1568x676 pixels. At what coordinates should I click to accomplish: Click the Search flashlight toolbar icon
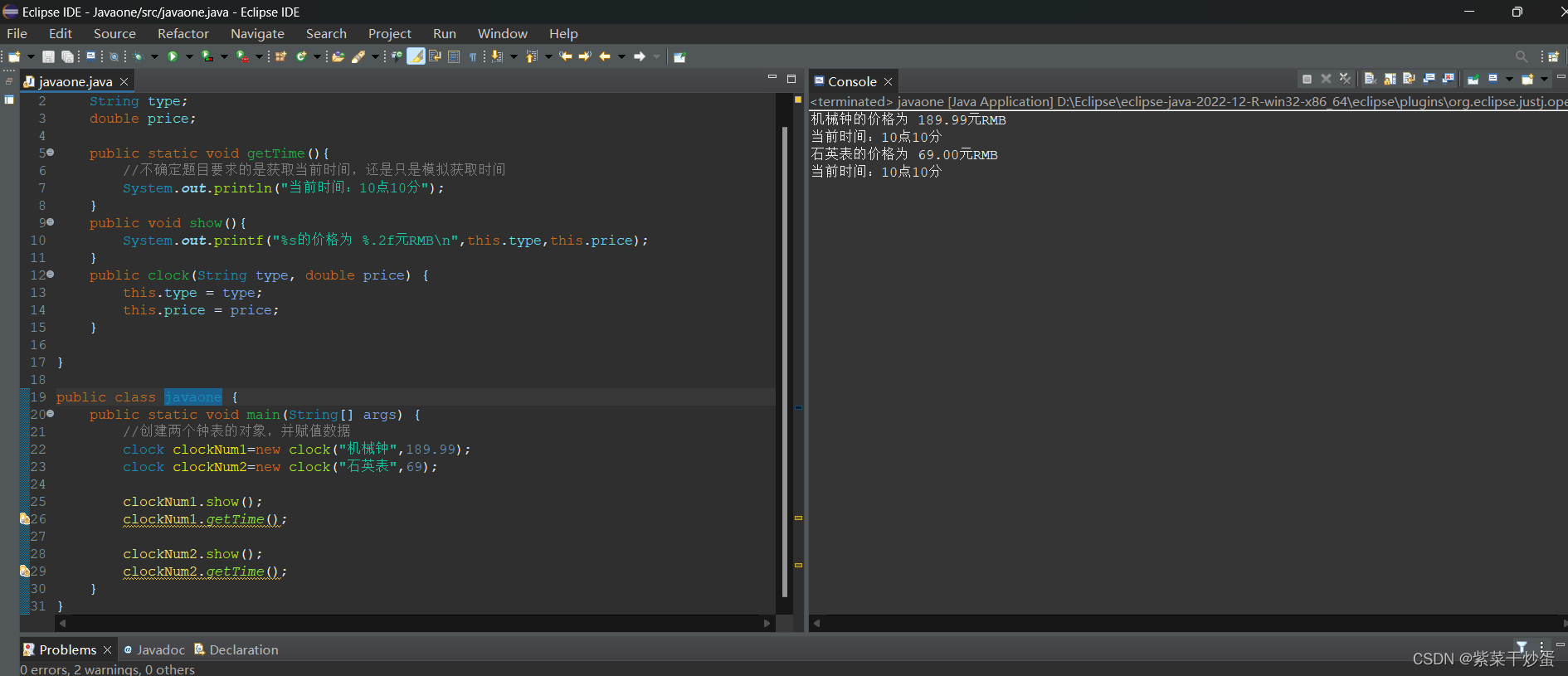[358, 56]
